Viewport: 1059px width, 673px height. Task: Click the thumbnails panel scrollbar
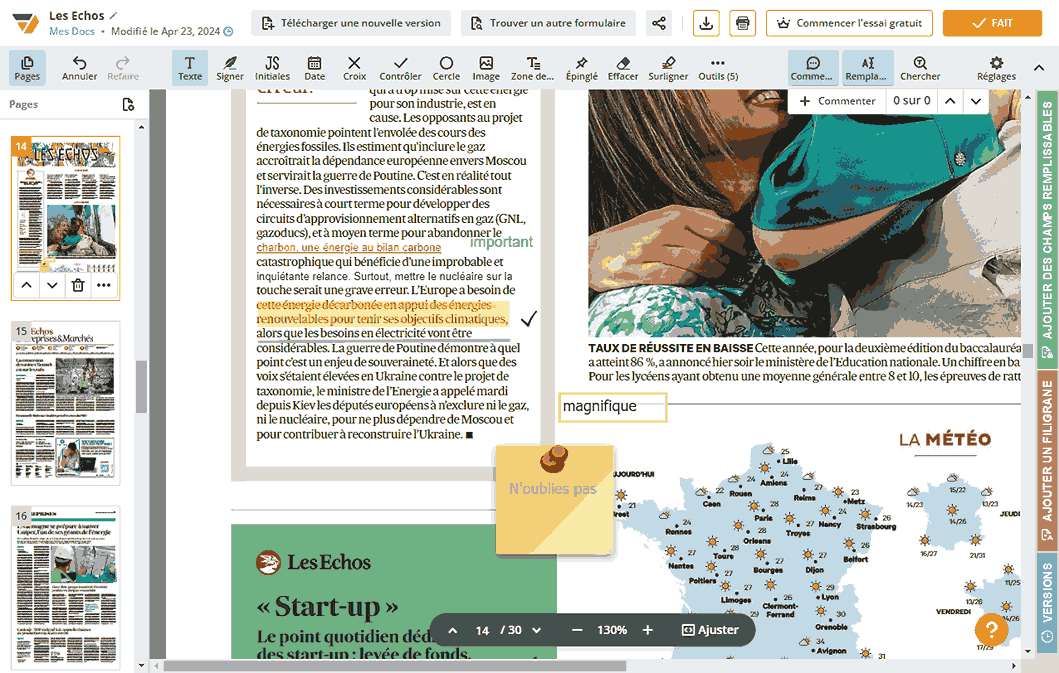pos(141,387)
